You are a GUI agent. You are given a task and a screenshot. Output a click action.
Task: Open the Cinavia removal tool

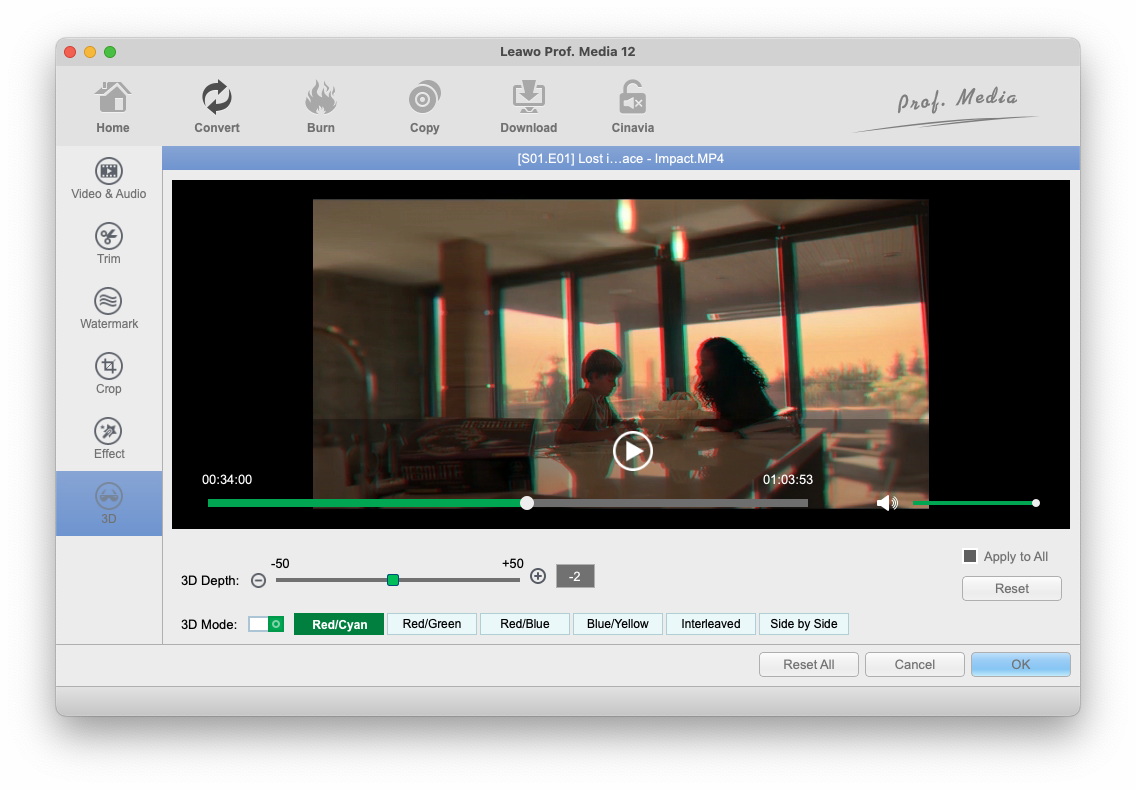point(632,107)
